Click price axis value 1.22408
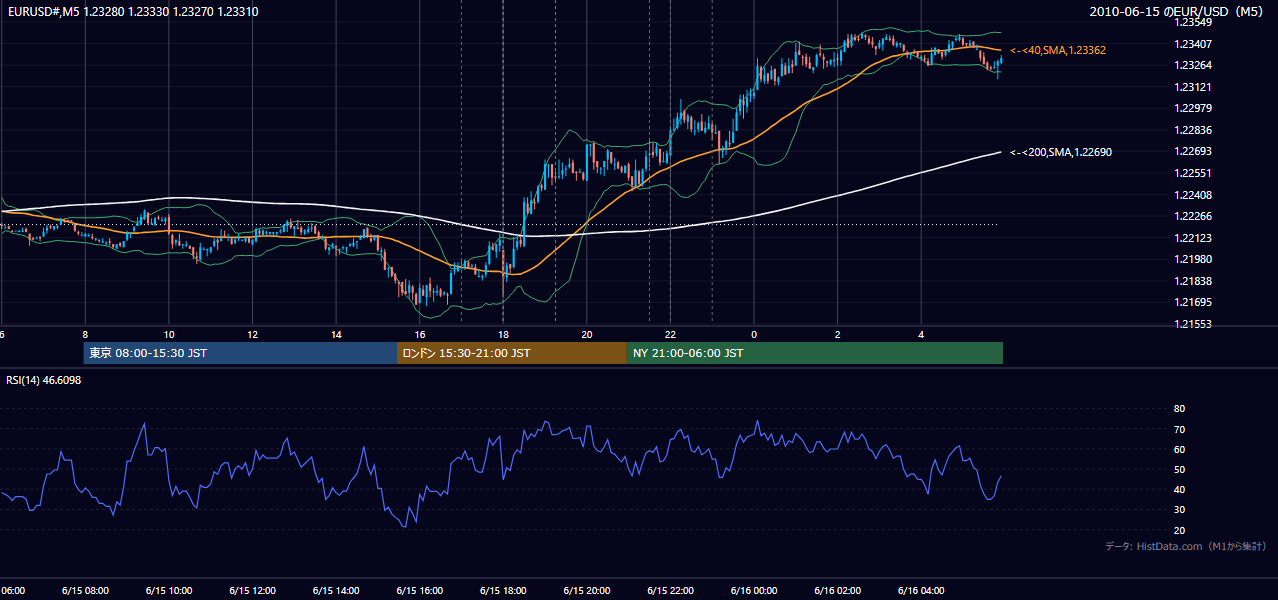This screenshot has height=600, width=1278. point(1193,195)
